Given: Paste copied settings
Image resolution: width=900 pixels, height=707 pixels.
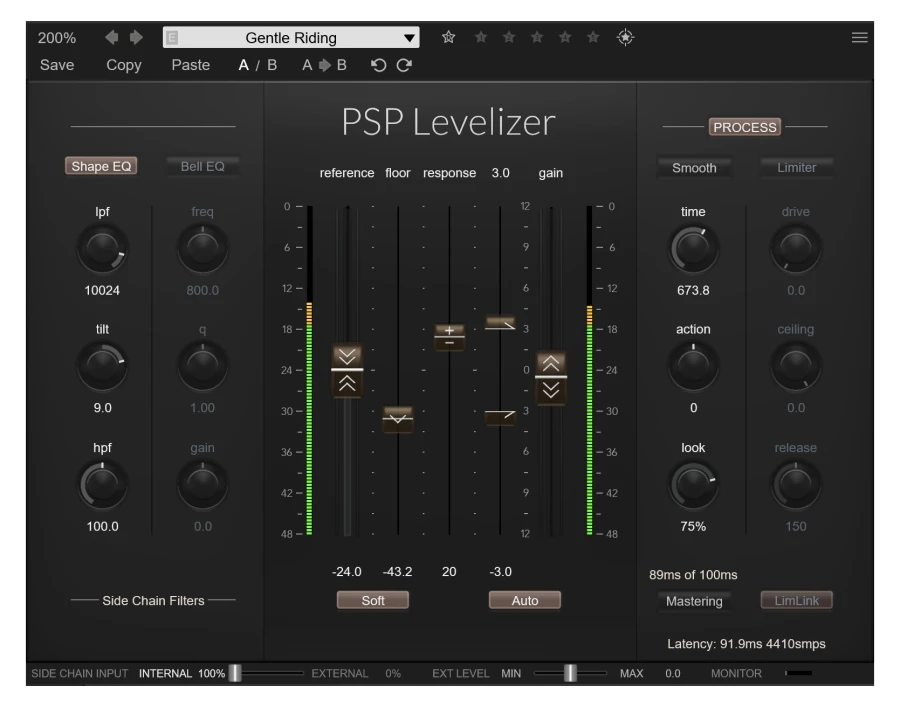Looking at the screenshot, I should (191, 65).
